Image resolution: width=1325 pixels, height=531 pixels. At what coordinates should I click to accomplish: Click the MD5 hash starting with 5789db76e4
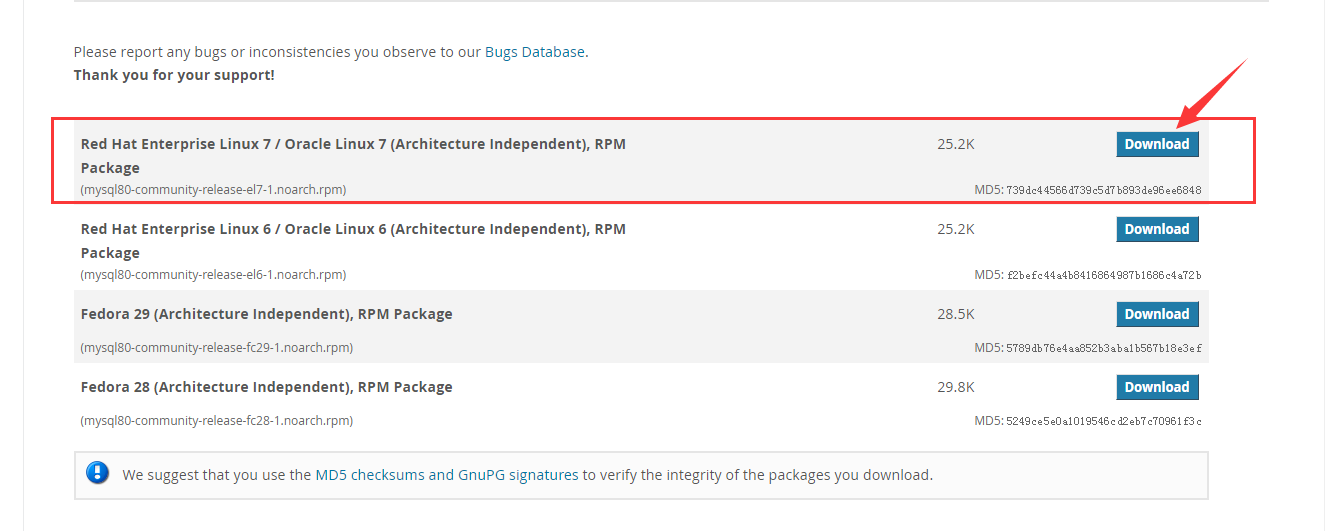(x=1104, y=348)
